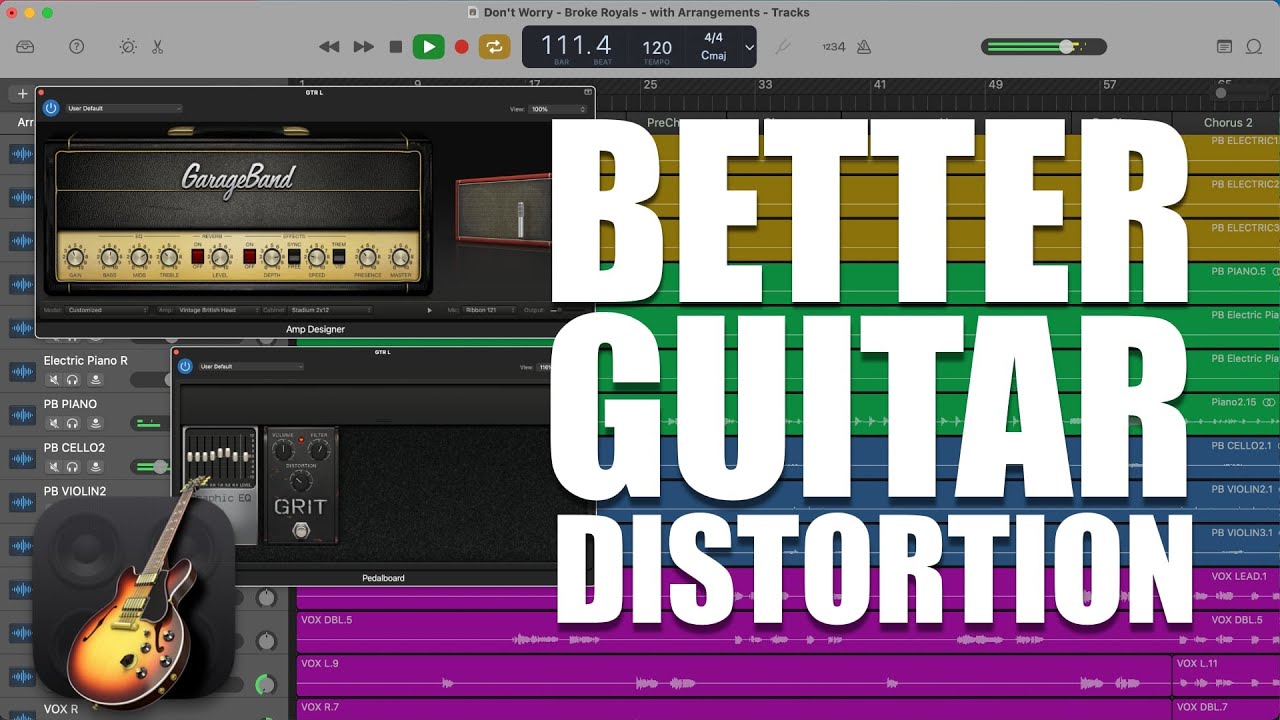
Task: Click the PRESENCE knob on the amp
Action: click(x=367, y=257)
